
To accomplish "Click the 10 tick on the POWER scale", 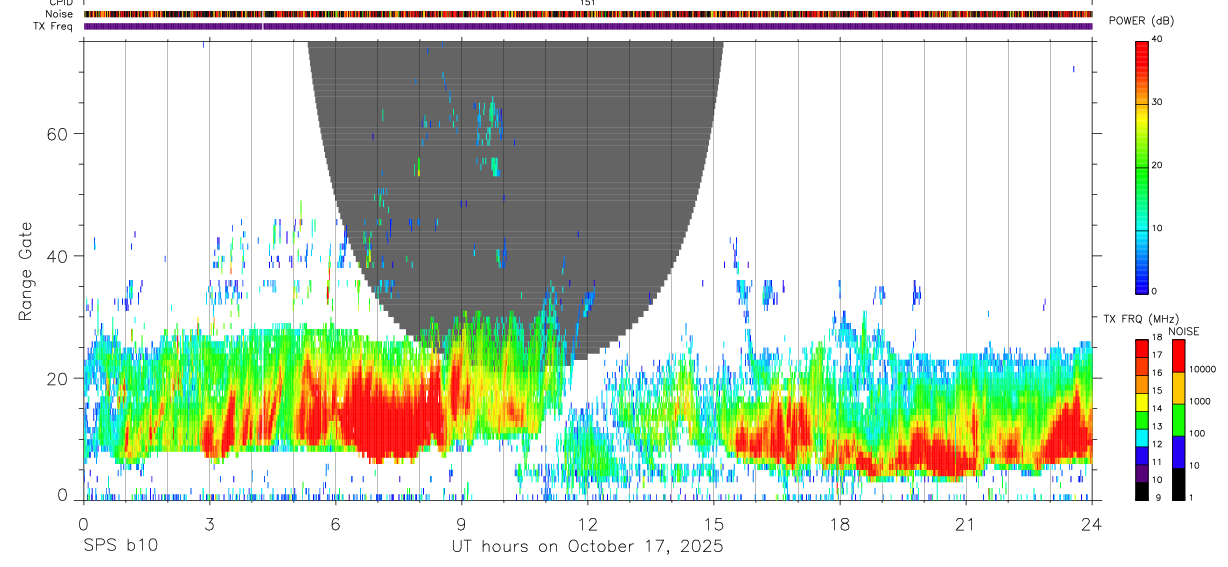I will (1158, 228).
